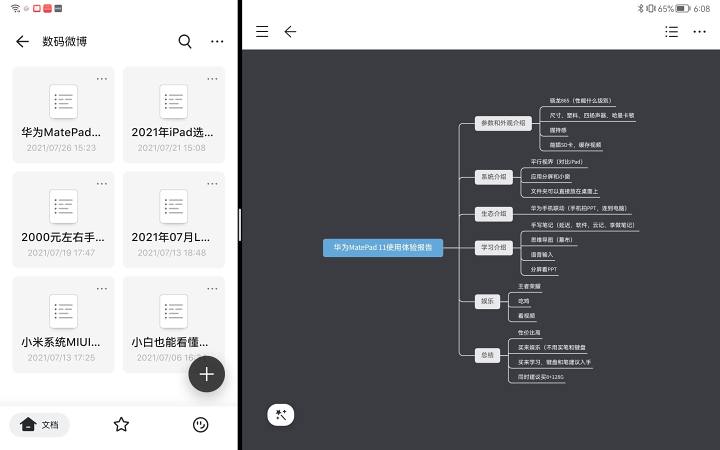Select the 生态介绍 mind map node
720x450 pixels.
(494, 214)
